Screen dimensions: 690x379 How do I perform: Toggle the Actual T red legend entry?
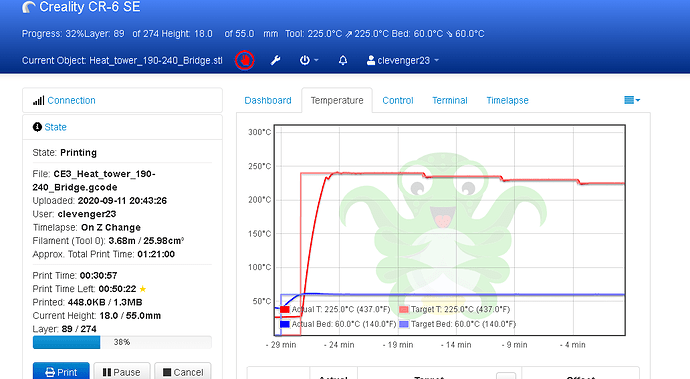click(335, 309)
